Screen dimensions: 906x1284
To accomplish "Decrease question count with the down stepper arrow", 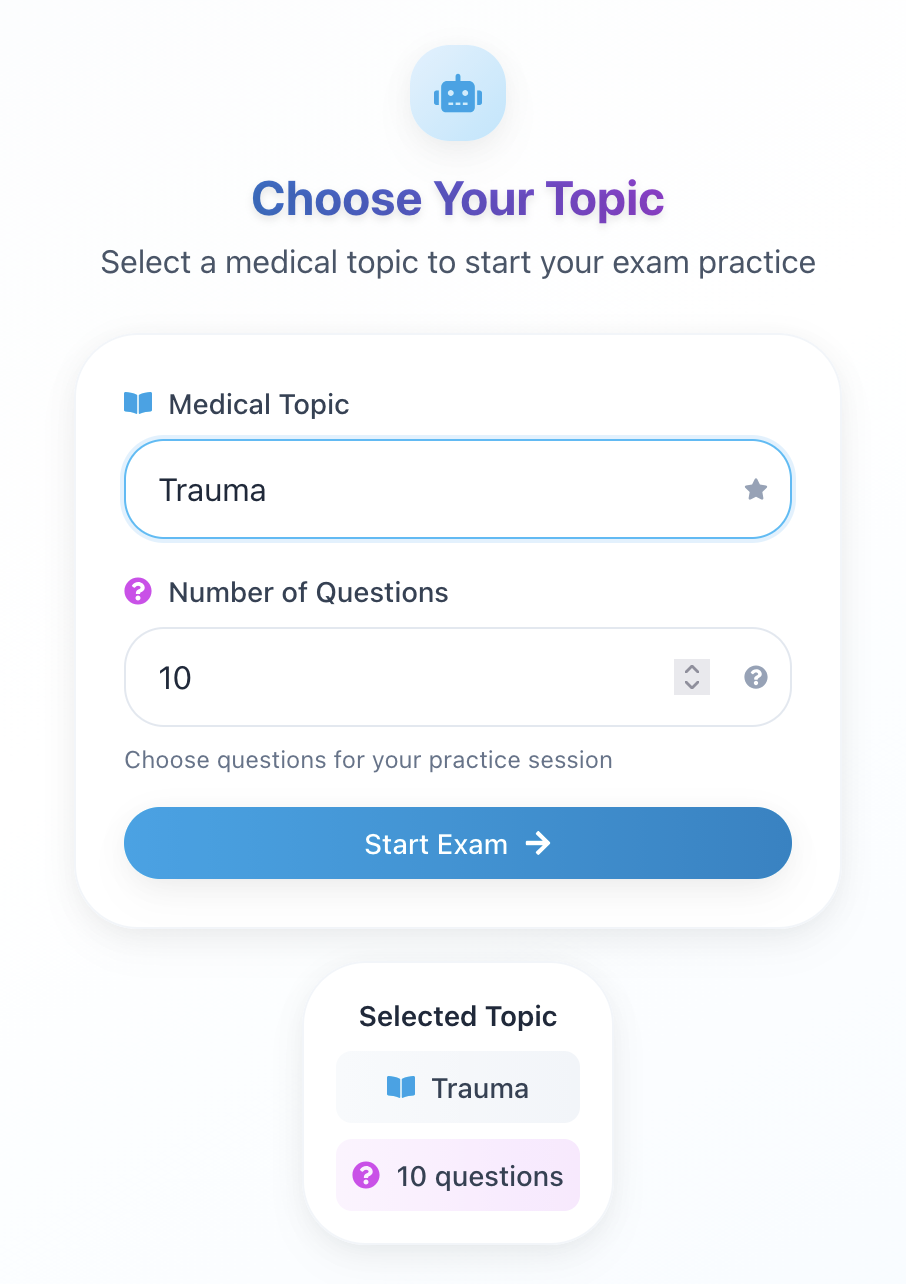I will pos(691,686).
